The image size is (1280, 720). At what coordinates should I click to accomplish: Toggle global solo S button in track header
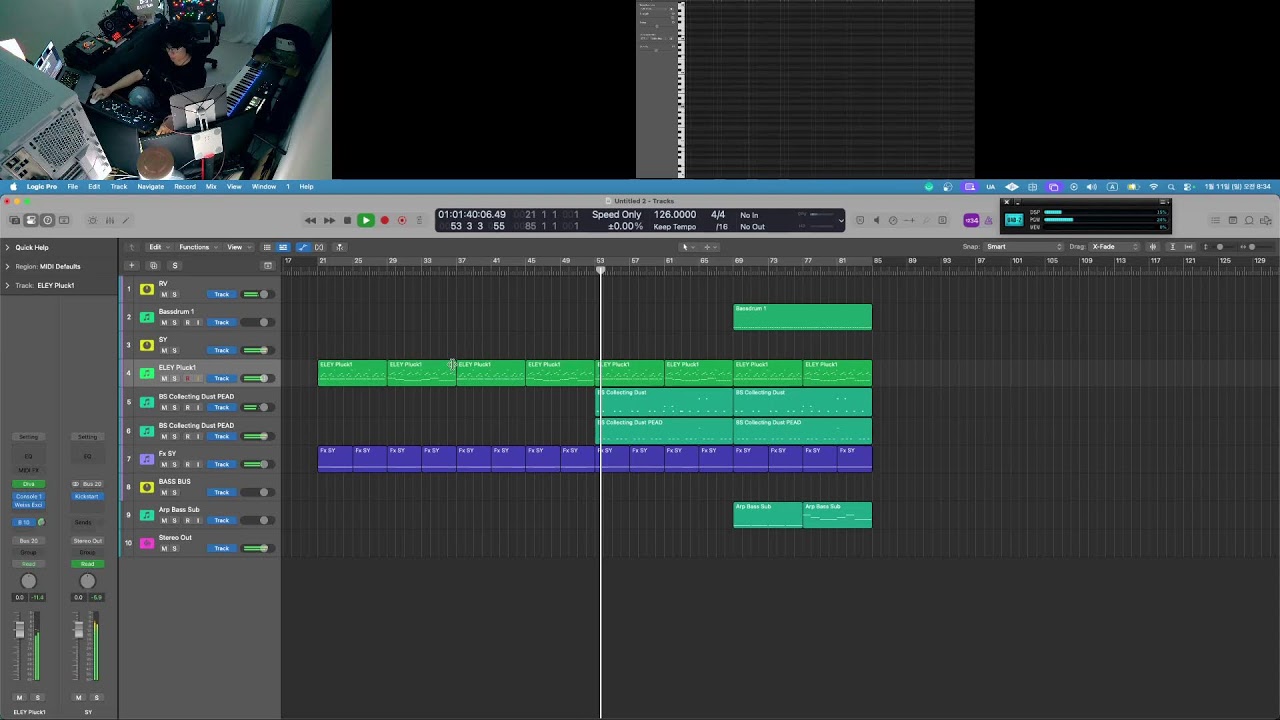[x=174, y=265]
